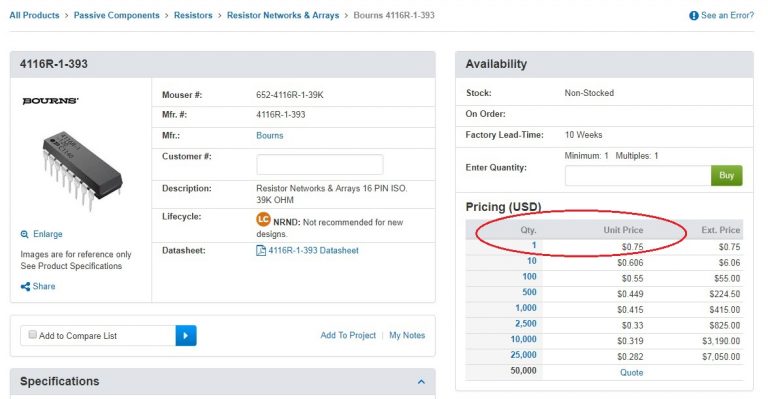Screen dimensions: 768x399
Task: Click the See an Error info icon
Action: point(694,16)
